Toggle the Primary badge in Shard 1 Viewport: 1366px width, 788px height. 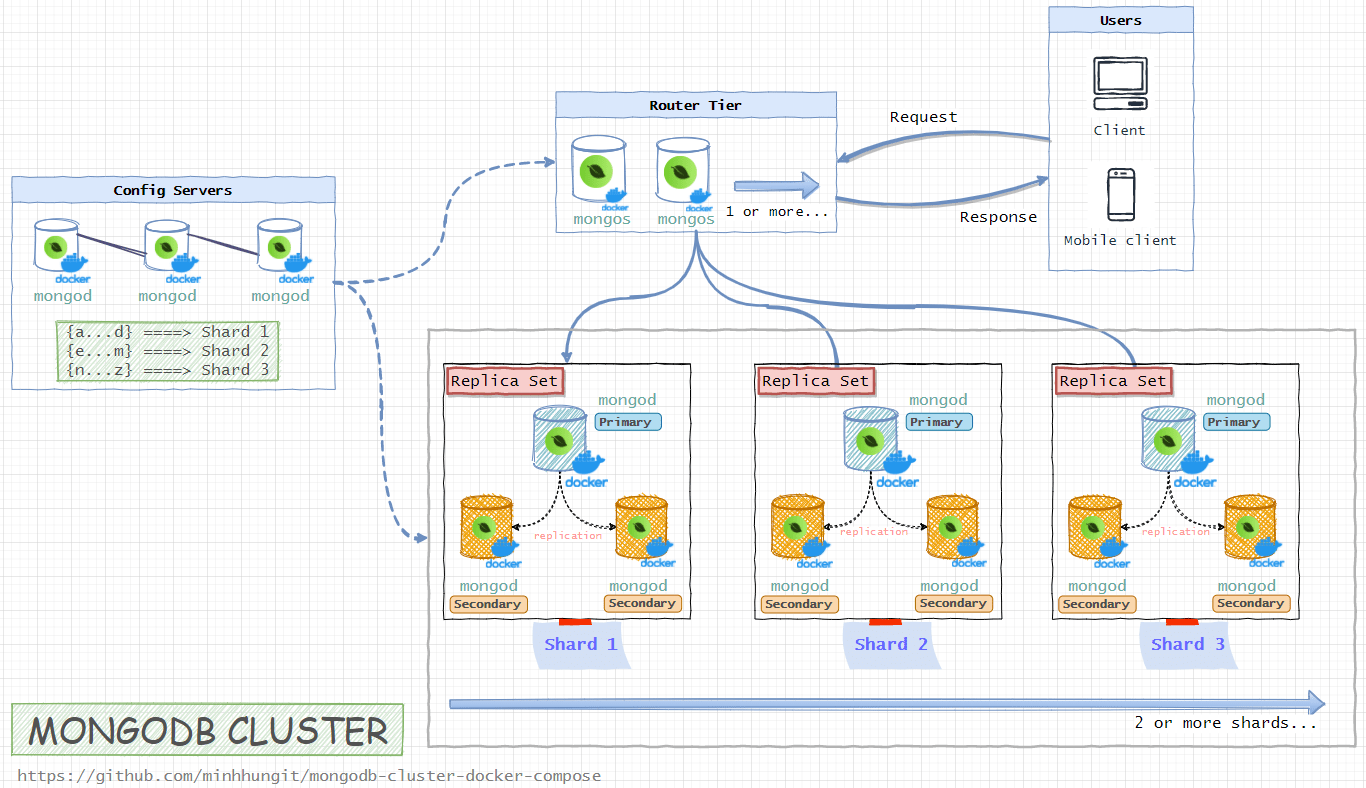click(627, 421)
